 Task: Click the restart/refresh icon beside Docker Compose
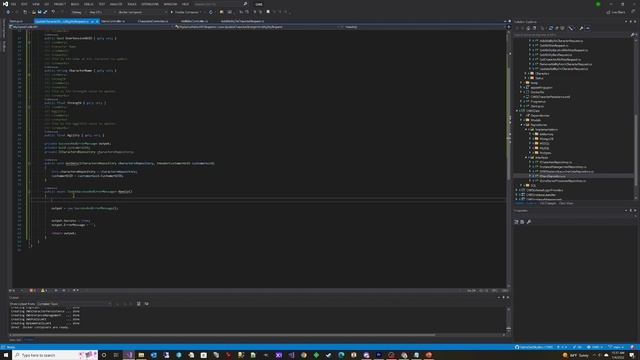tap(211, 12)
